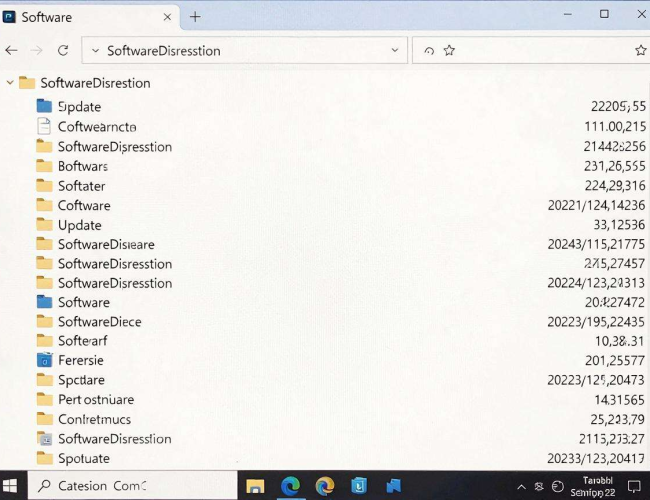This screenshot has height=500, width=650.
Task: Select the Softerarf folder name
Action: [82, 341]
